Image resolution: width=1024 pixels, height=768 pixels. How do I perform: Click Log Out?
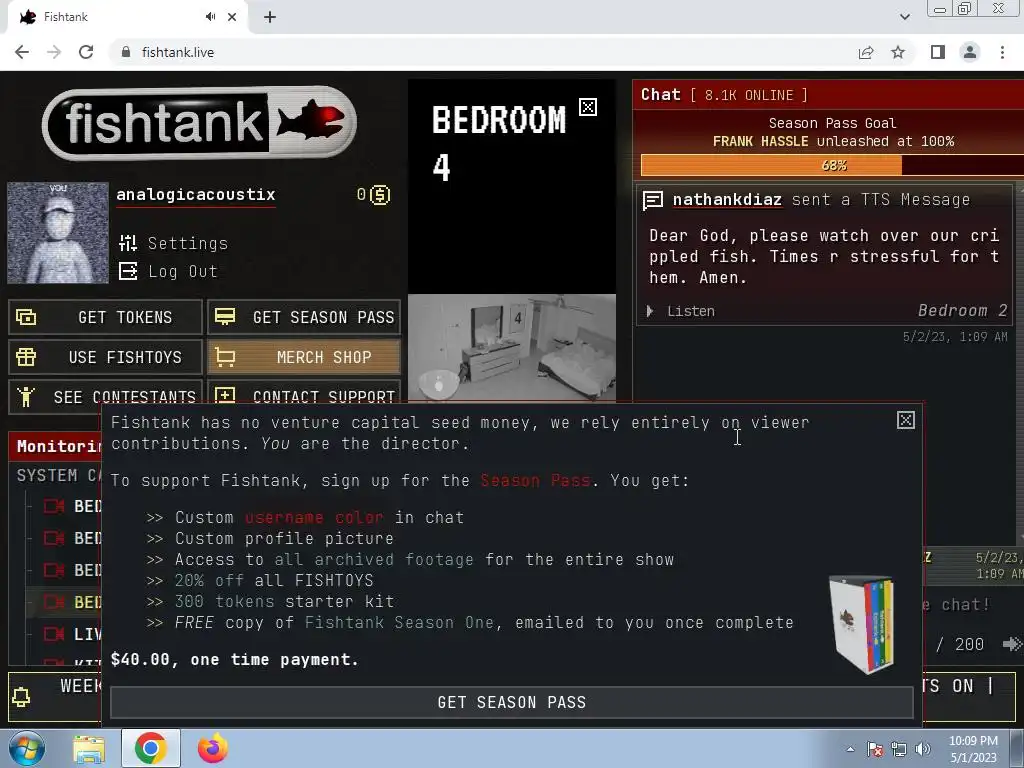coord(183,272)
